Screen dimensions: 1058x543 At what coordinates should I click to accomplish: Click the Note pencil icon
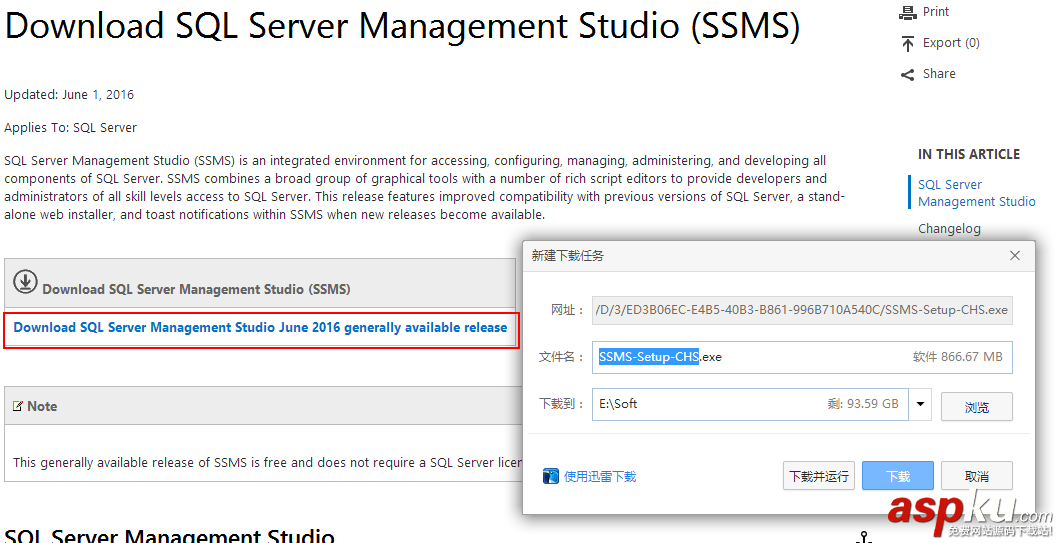click(x=18, y=406)
